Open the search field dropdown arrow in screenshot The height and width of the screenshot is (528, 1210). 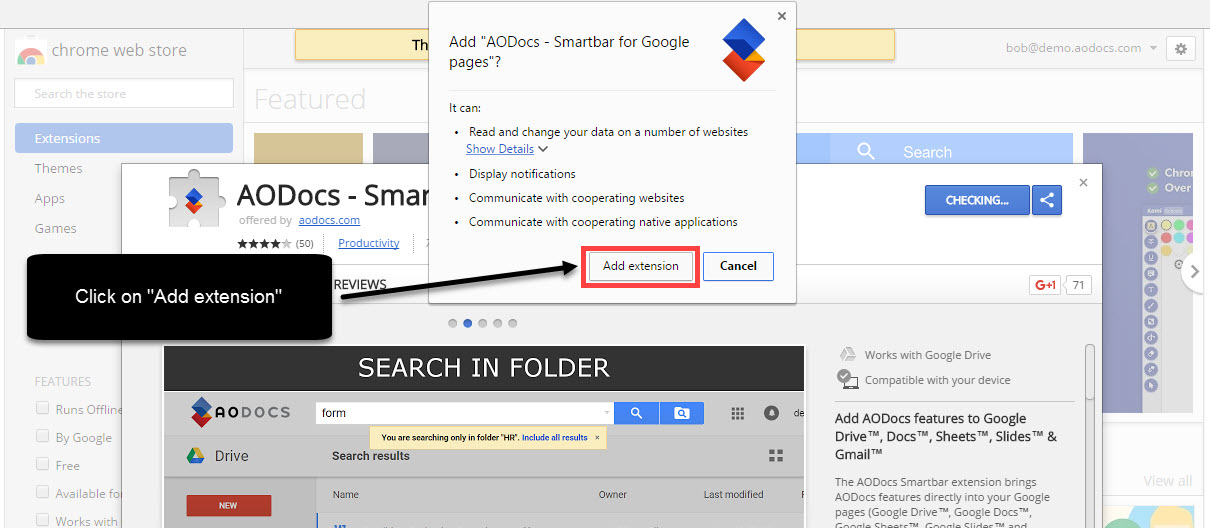606,413
